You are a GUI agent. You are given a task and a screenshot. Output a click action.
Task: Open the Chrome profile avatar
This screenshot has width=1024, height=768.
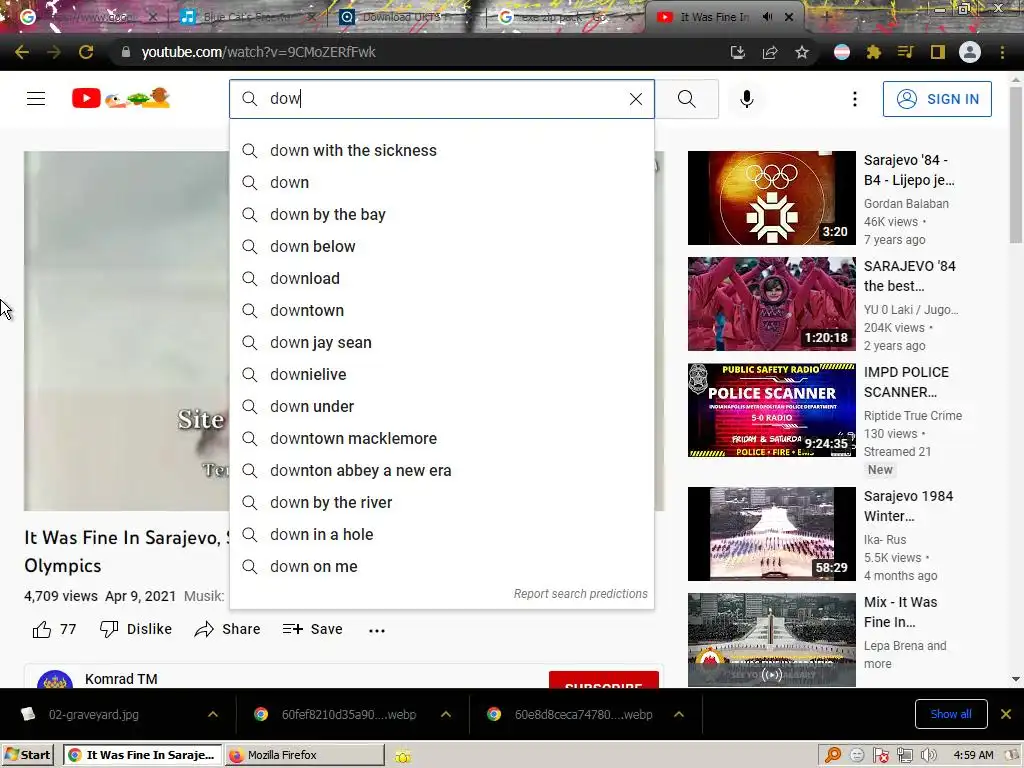[x=970, y=52]
